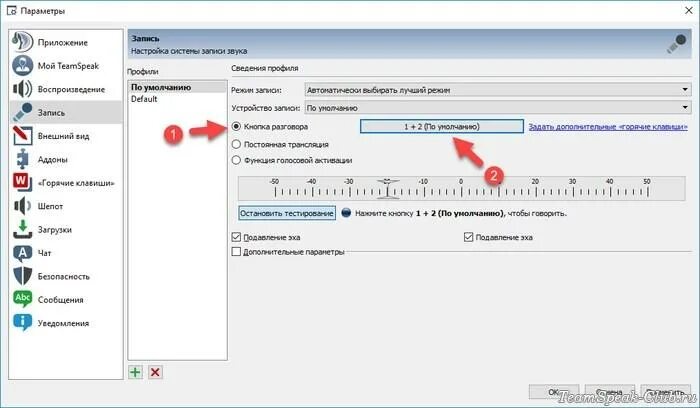Click the Отмена button
The height and width of the screenshot is (408, 700).
point(610,392)
